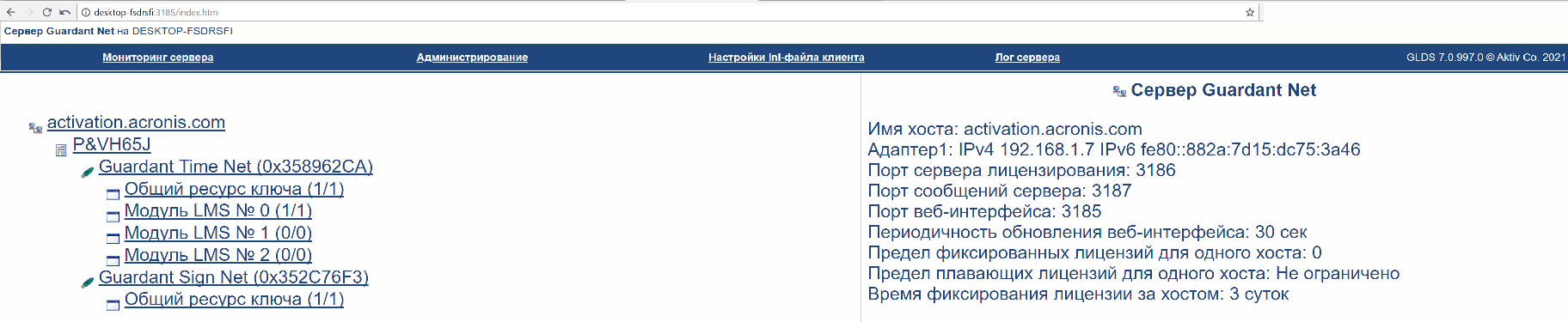Open Настройки ini-файла клиента page
The image size is (1568, 322).
[x=786, y=58]
